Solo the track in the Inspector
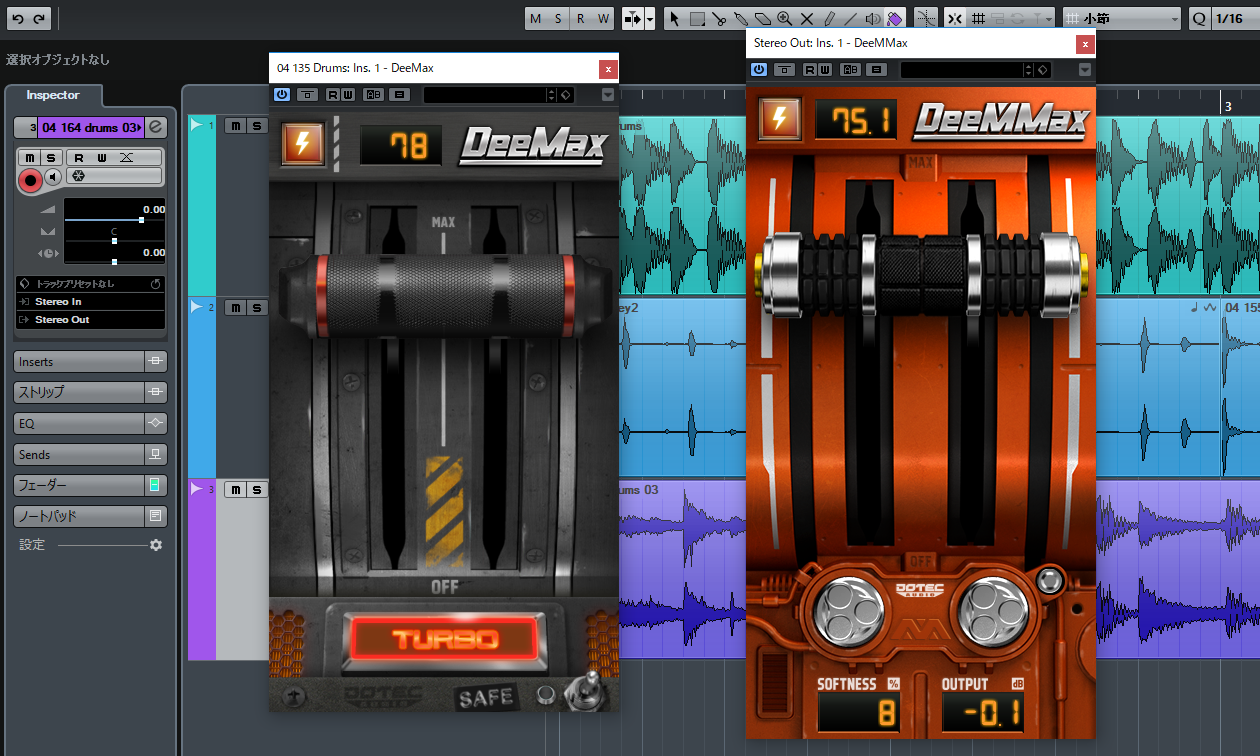Image resolution: width=1260 pixels, height=756 pixels. tap(51, 158)
